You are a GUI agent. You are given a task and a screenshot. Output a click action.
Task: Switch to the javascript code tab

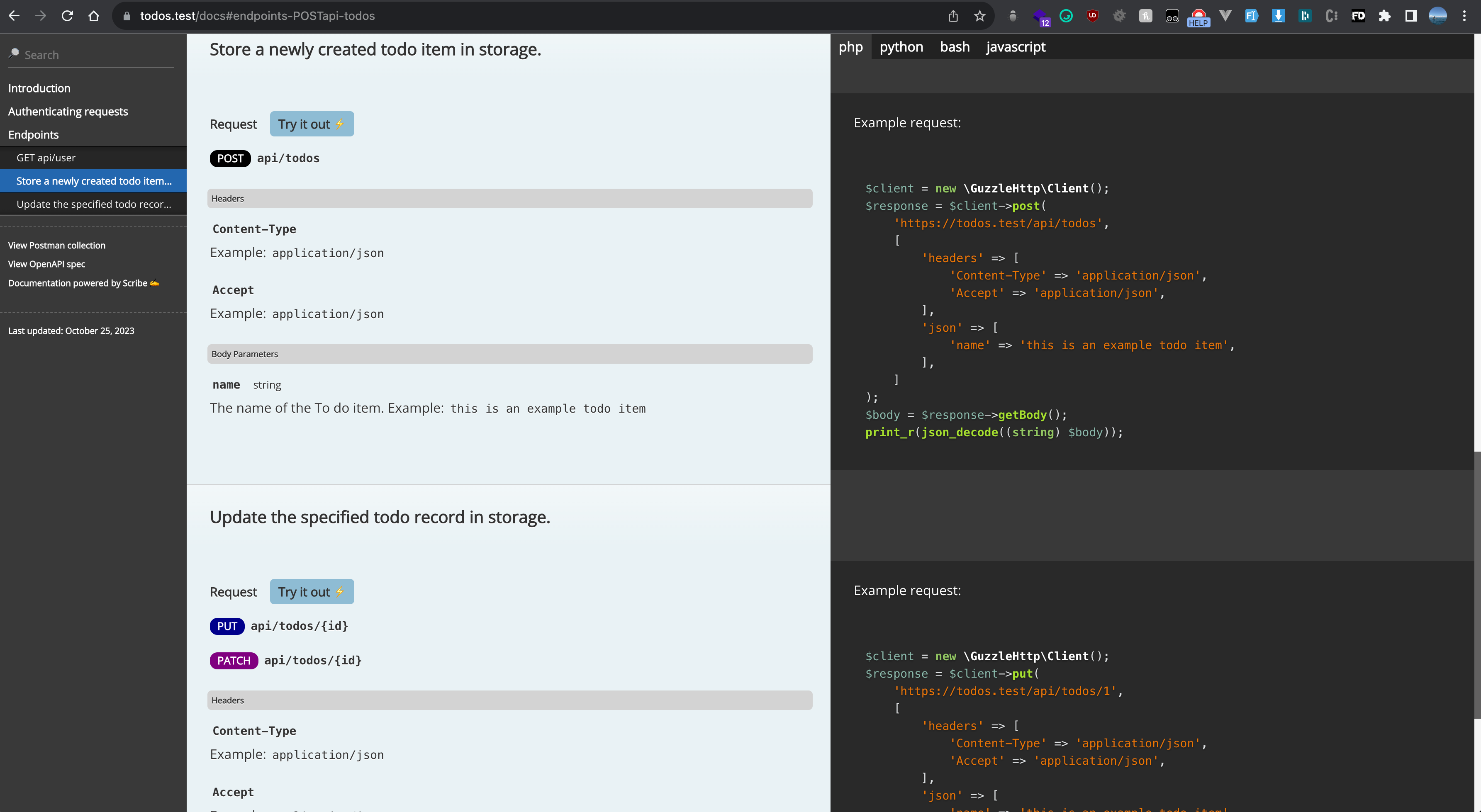[x=1015, y=46]
